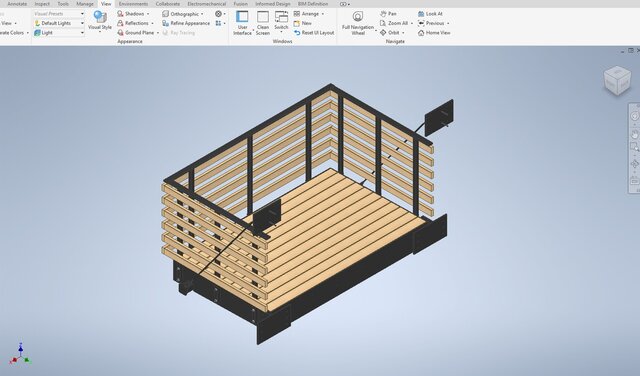Screen dimensions: 640x376
Task: Open the Electromechanical ribbon tab
Action: pyautogui.click(x=207, y=4)
